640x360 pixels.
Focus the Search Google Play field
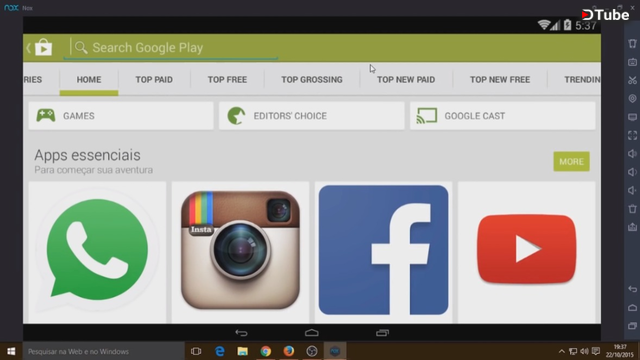[171, 48]
